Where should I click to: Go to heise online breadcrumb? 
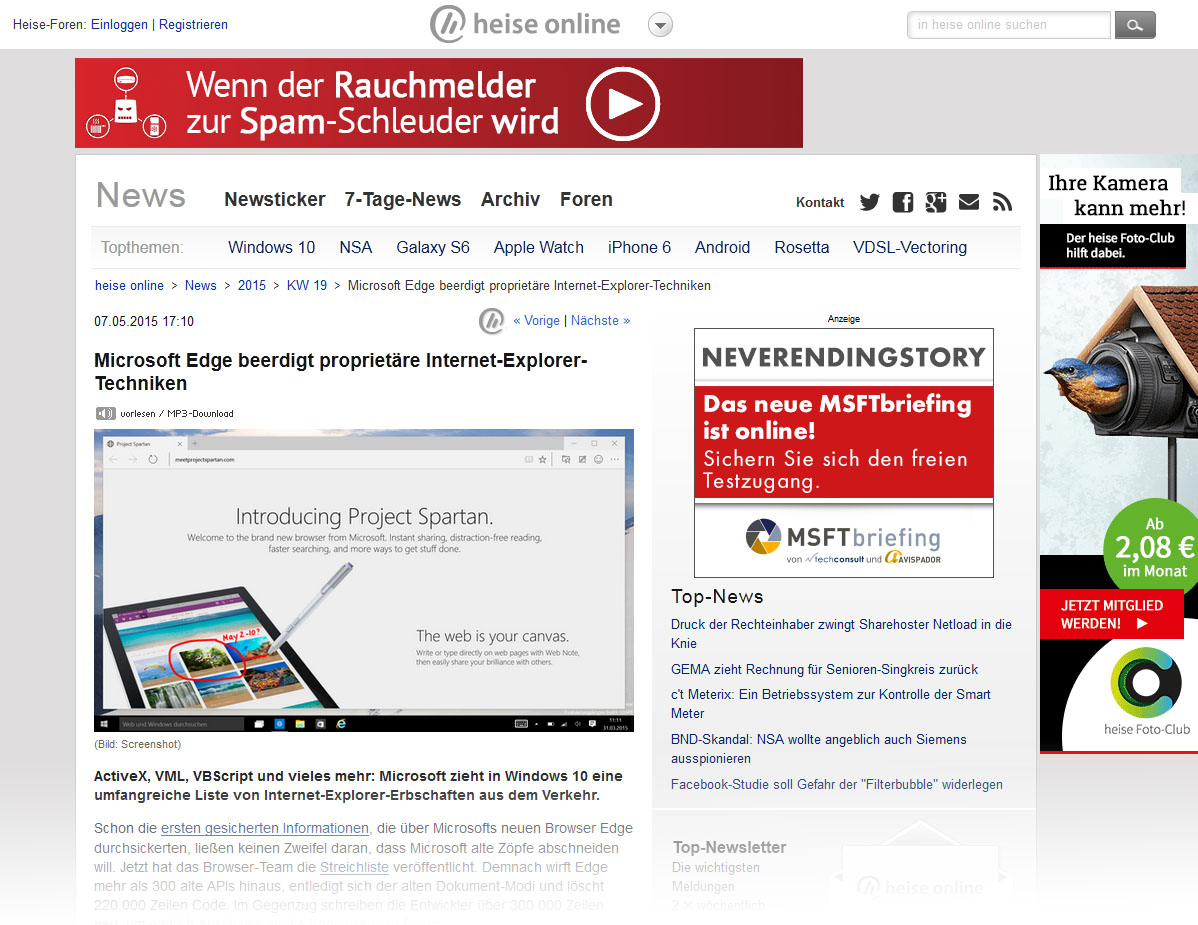(129, 286)
